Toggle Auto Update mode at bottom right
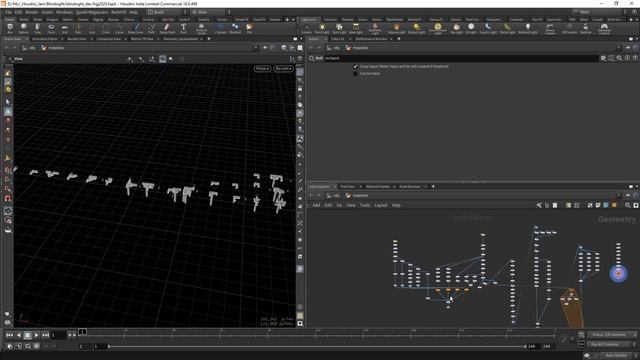640x360 pixels. click(x=616, y=356)
